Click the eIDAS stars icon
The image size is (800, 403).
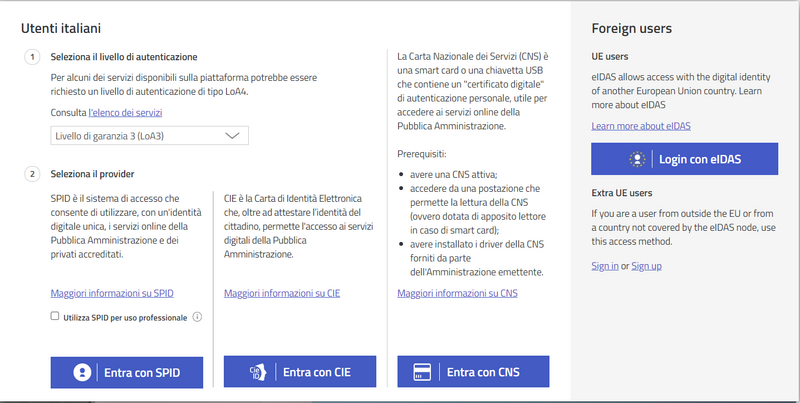tap(635, 159)
